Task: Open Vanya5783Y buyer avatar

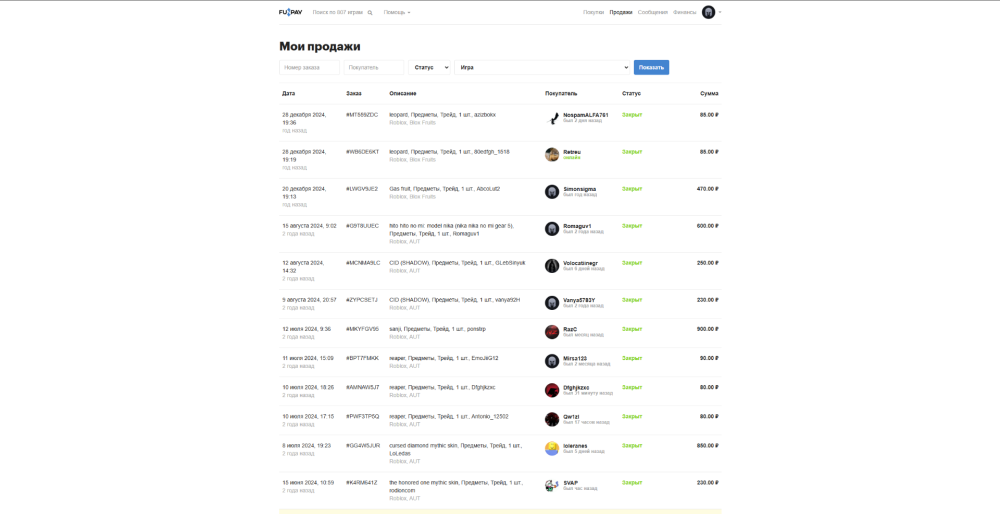Action: (x=552, y=303)
